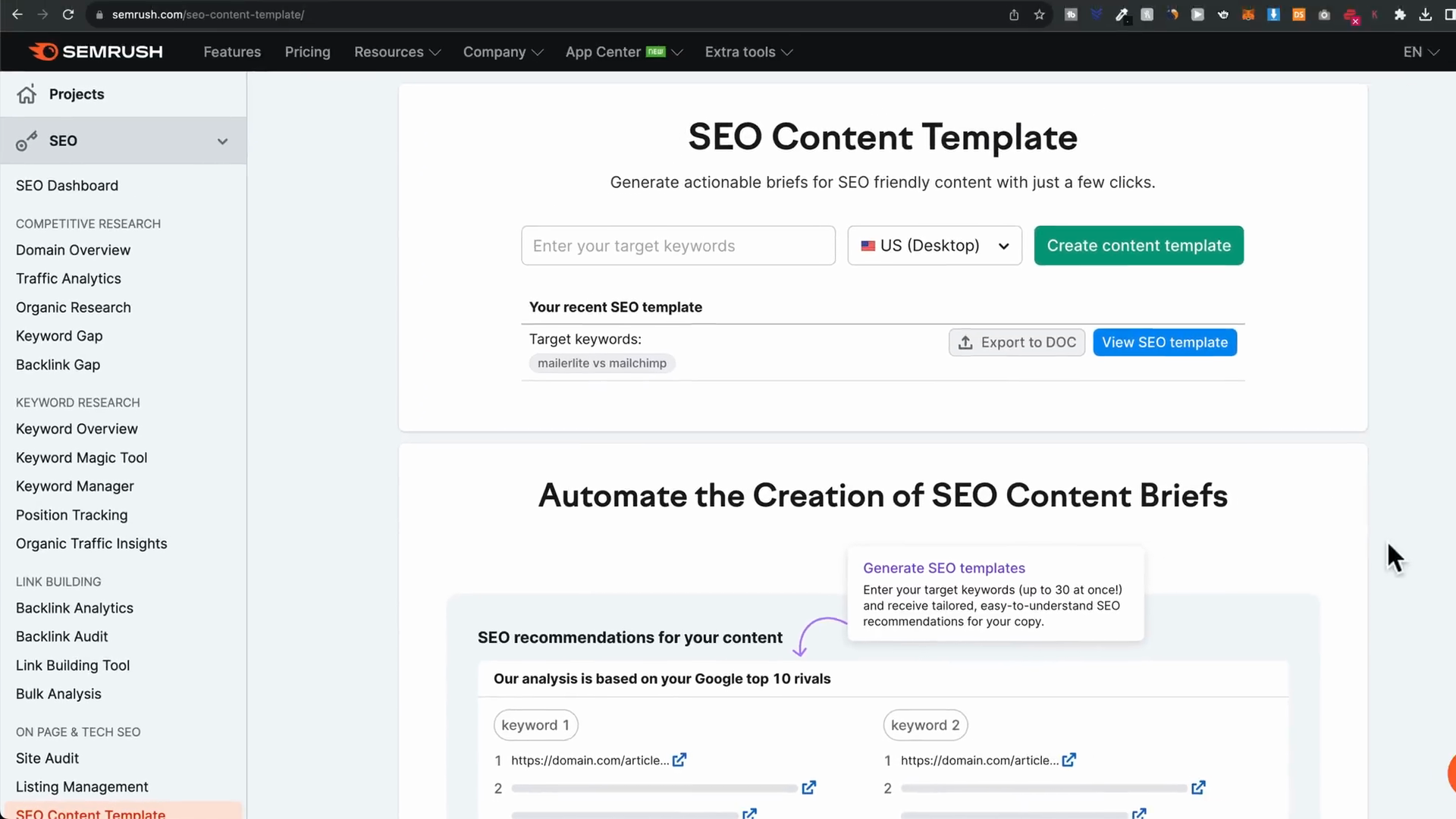The image size is (1456, 819).
Task: Open the EN language selector
Action: tap(1421, 52)
